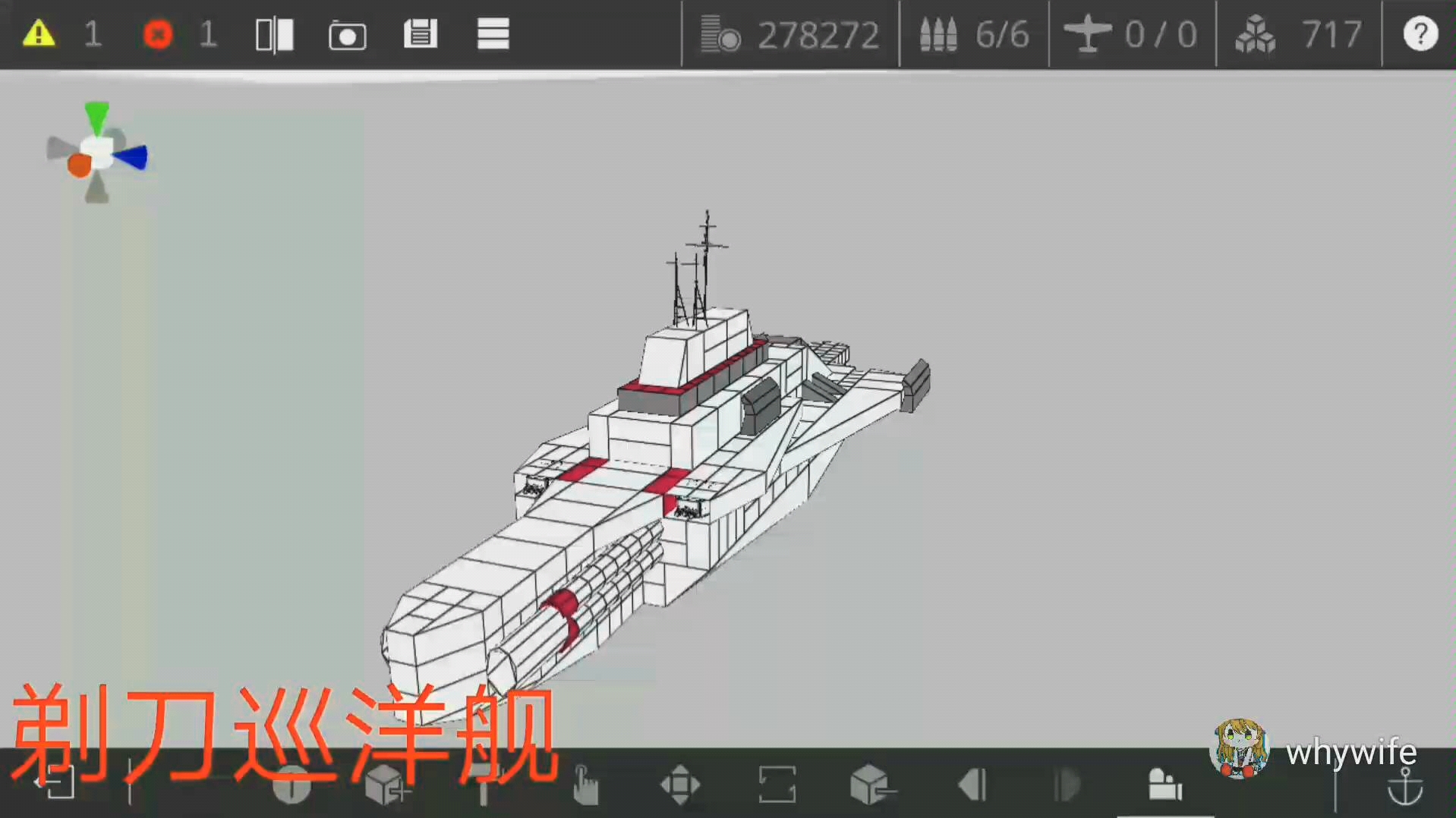1456x818 pixels.
Task: Snap view to the green axis cone
Action: (97, 118)
